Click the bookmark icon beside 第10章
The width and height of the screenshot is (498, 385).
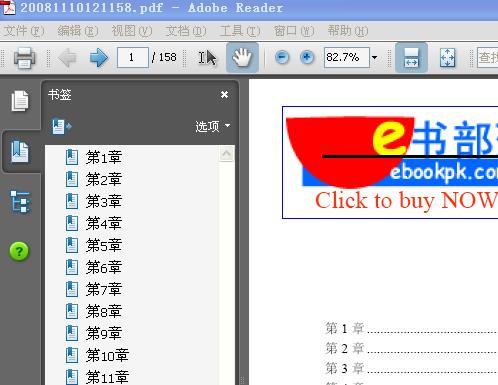(72, 355)
